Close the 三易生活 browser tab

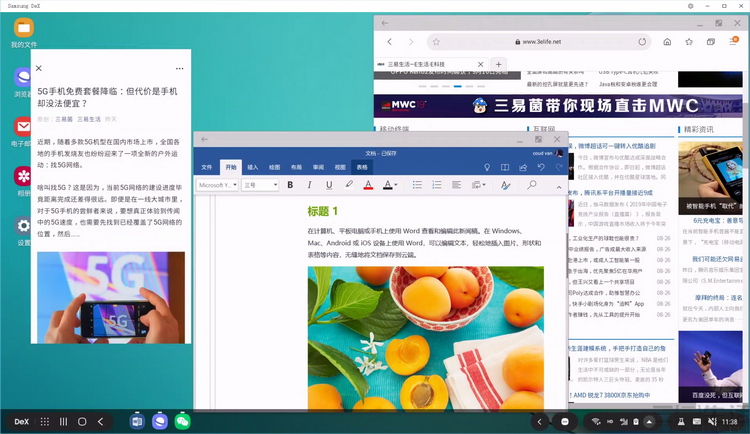click(x=481, y=64)
